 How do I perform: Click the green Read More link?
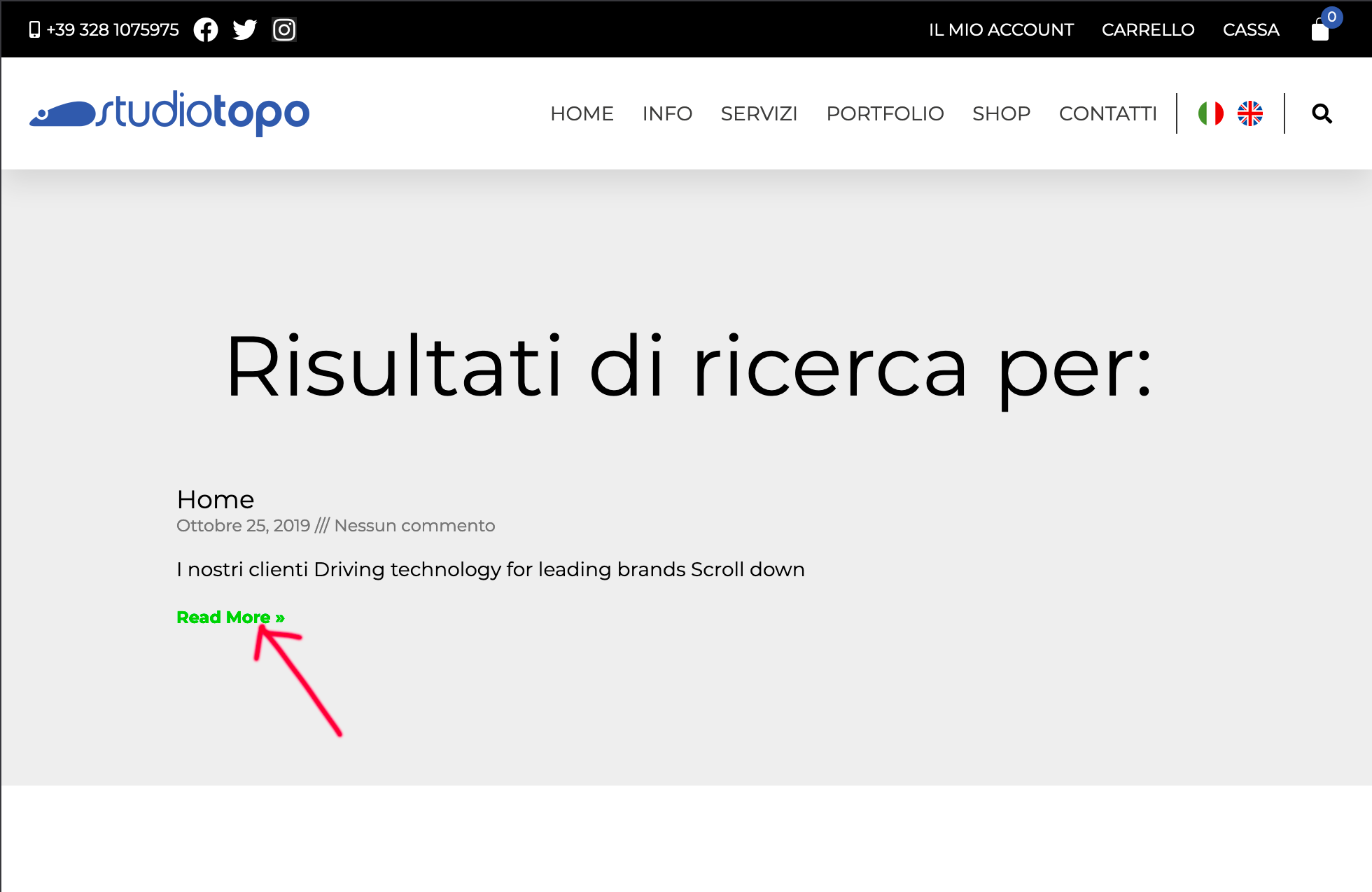coord(230,617)
